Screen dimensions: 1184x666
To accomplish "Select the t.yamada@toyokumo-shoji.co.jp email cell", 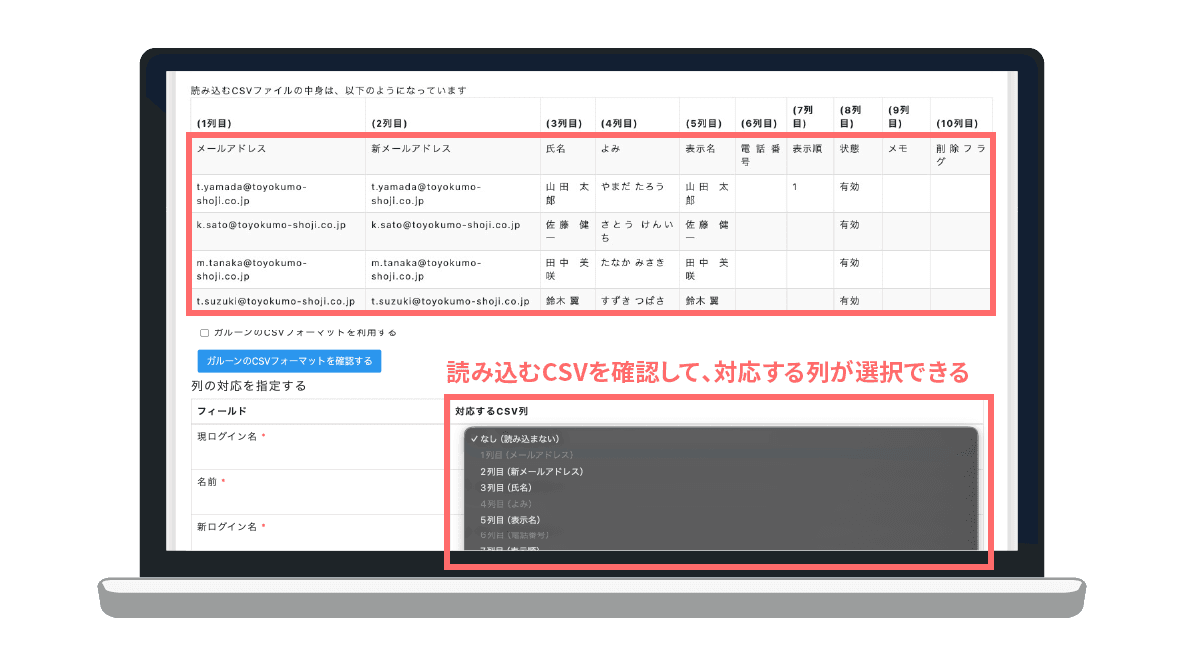I will (252, 193).
